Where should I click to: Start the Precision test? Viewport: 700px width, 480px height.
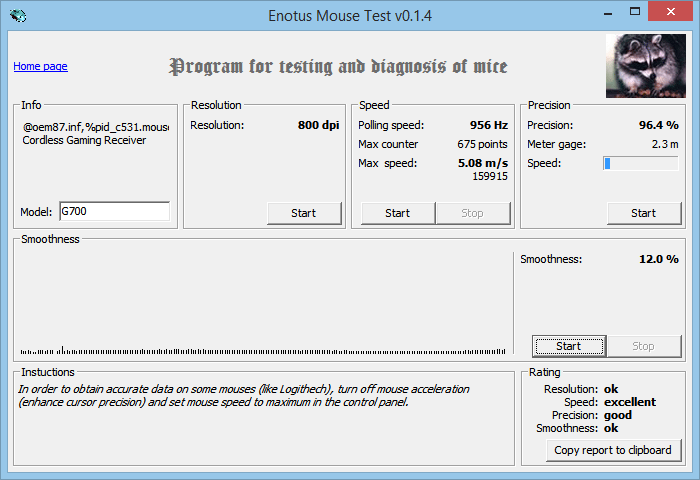(644, 213)
